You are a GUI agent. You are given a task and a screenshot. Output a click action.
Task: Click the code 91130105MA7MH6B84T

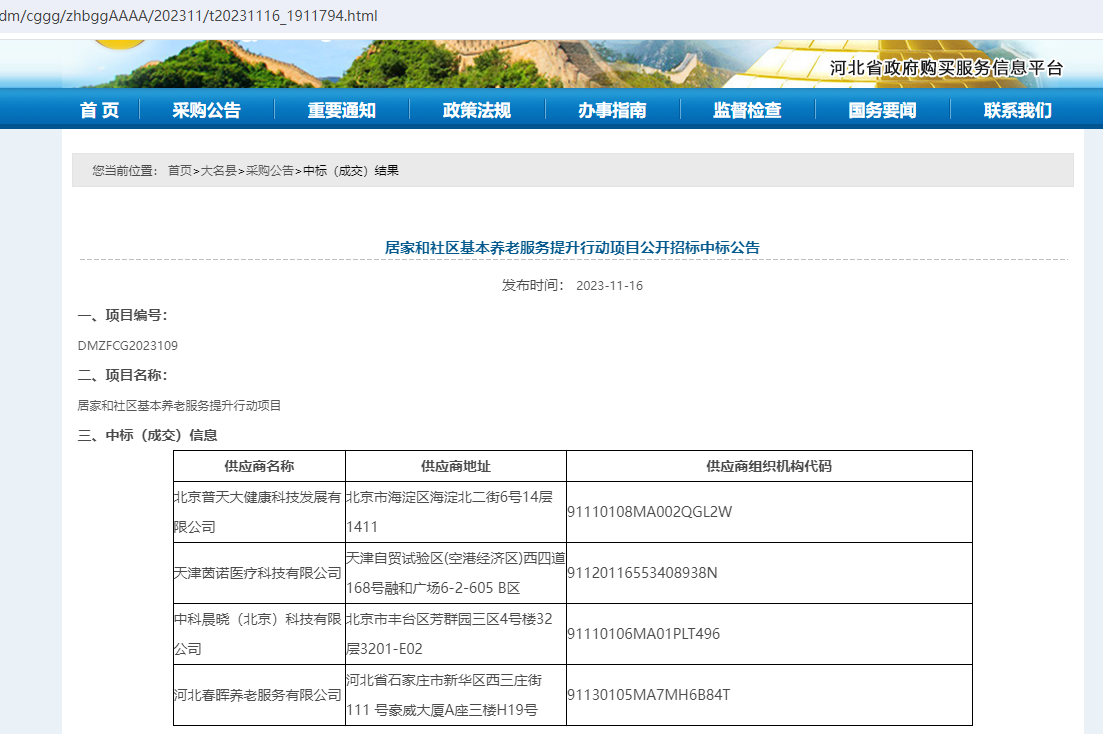click(x=649, y=695)
